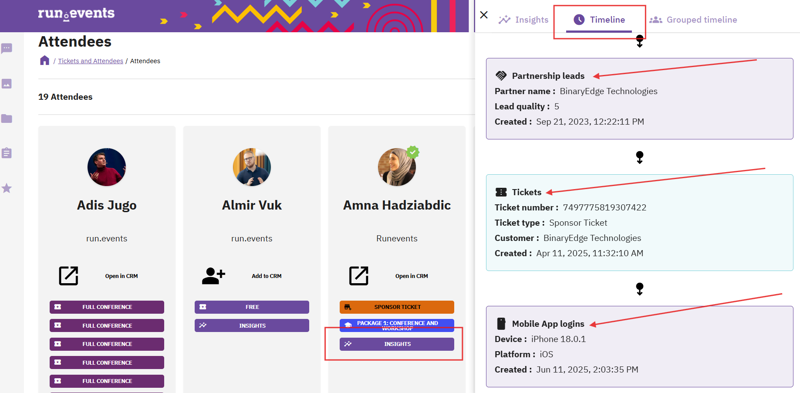The width and height of the screenshot is (800, 393).
Task: Click the Tickets card ticket icon
Action: pos(501,192)
